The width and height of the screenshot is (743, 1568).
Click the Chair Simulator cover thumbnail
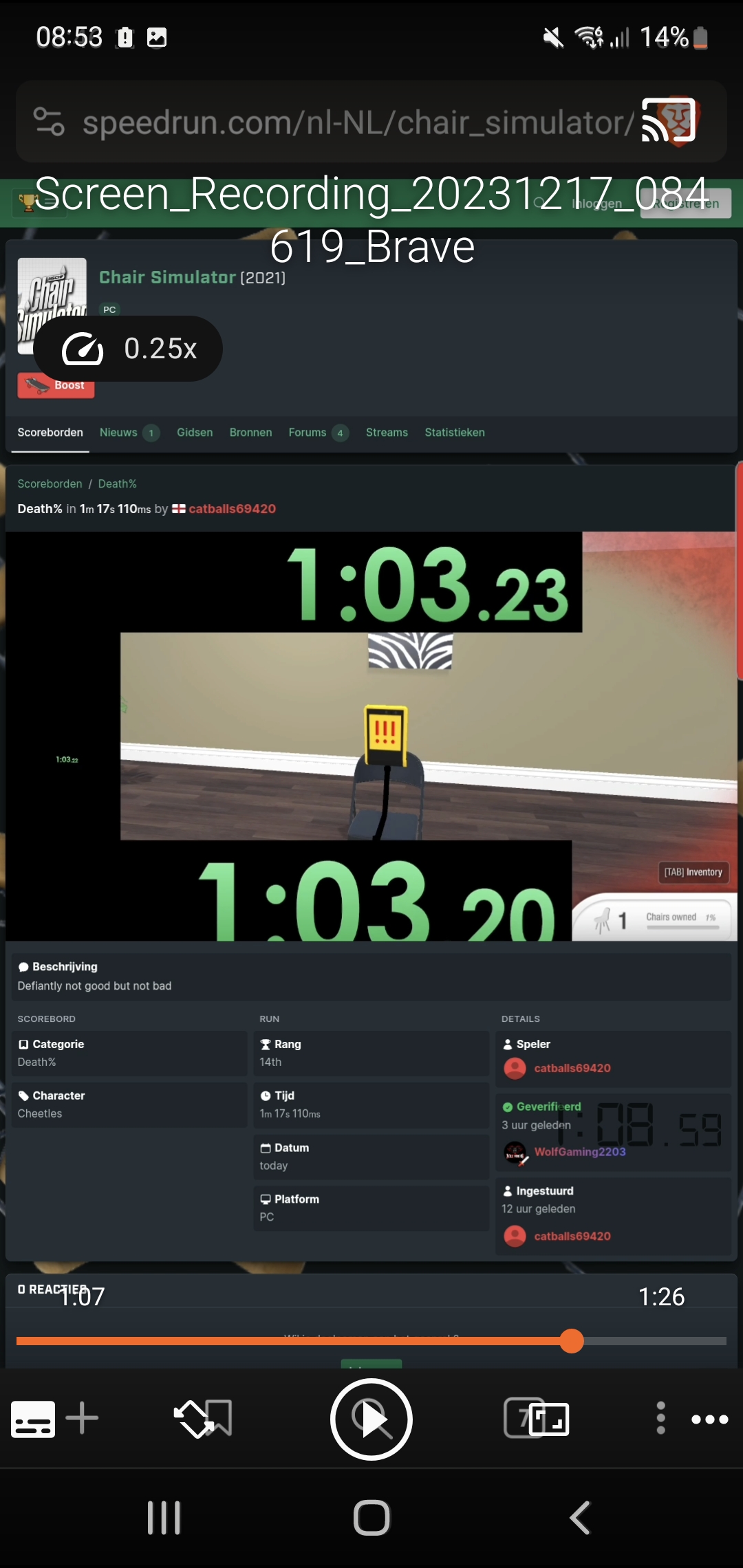[52, 305]
